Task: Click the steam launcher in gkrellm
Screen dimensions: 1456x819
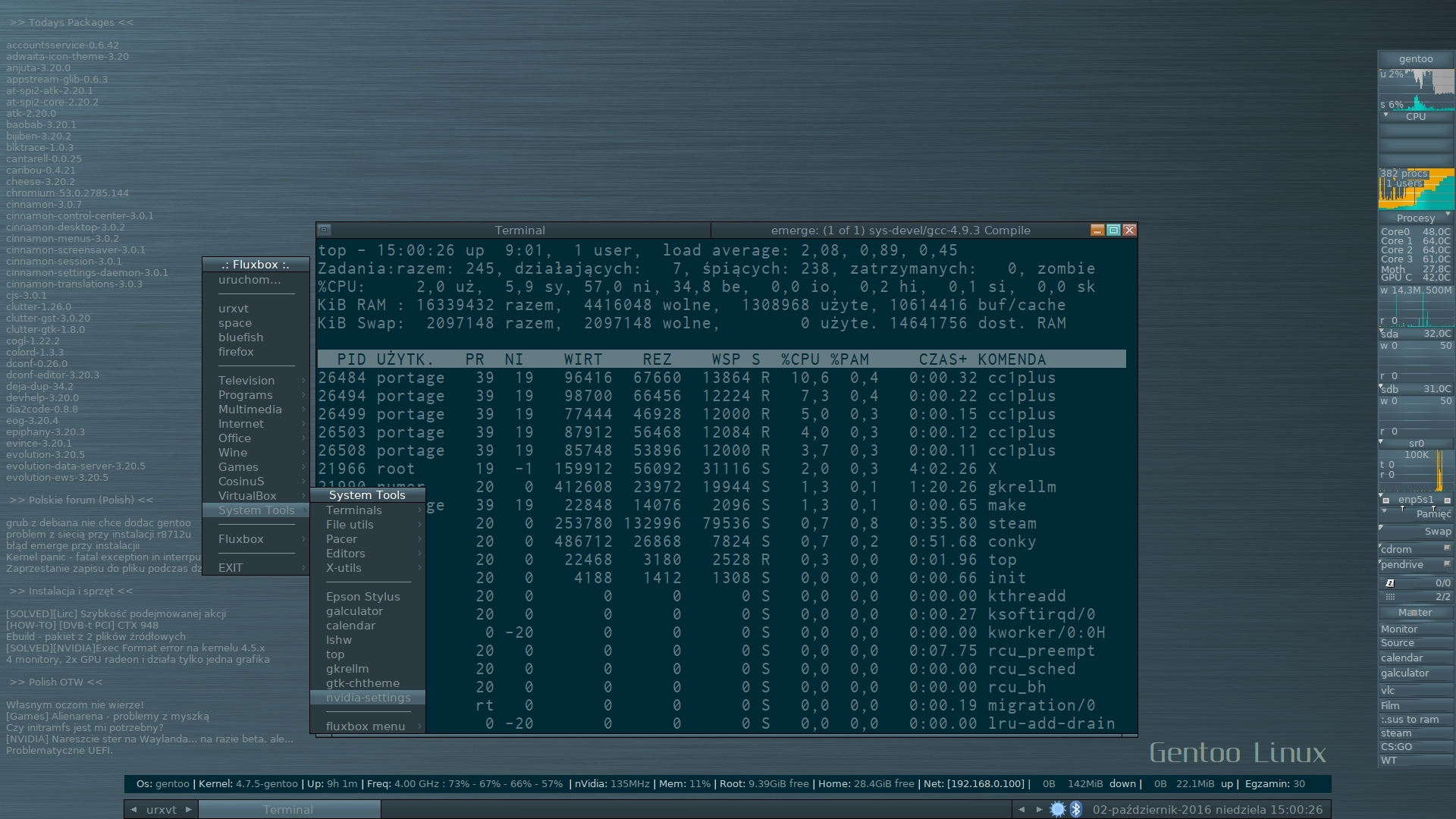Action: [1415, 733]
